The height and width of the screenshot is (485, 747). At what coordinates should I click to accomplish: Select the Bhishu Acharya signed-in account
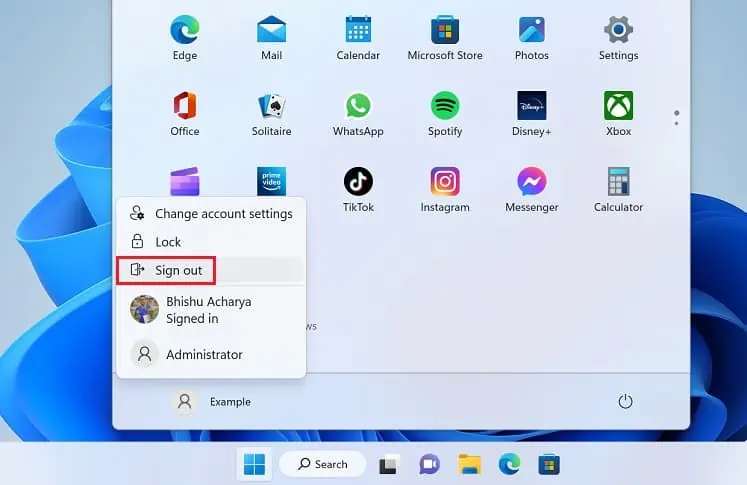pyautogui.click(x=211, y=310)
